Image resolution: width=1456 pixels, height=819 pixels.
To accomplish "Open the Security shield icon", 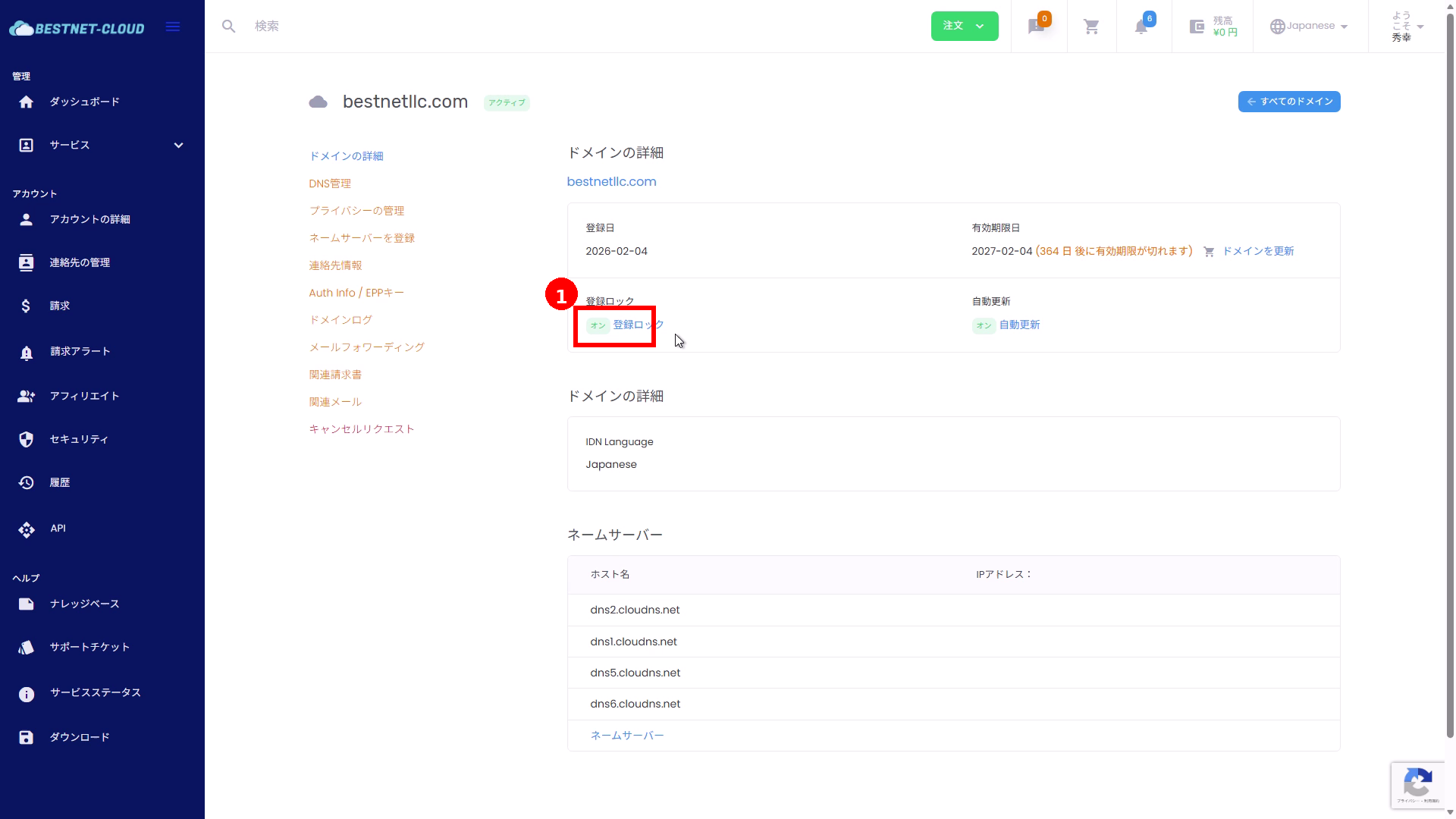I will (27, 440).
